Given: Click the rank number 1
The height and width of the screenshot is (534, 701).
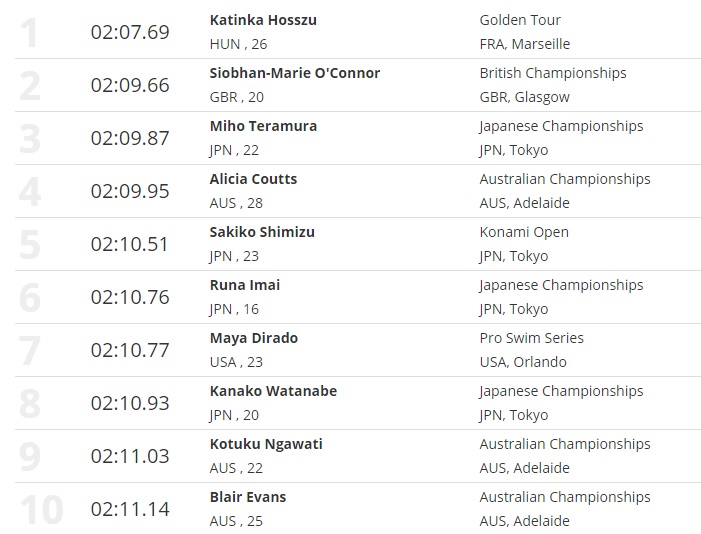Looking at the screenshot, I should 30,32.
